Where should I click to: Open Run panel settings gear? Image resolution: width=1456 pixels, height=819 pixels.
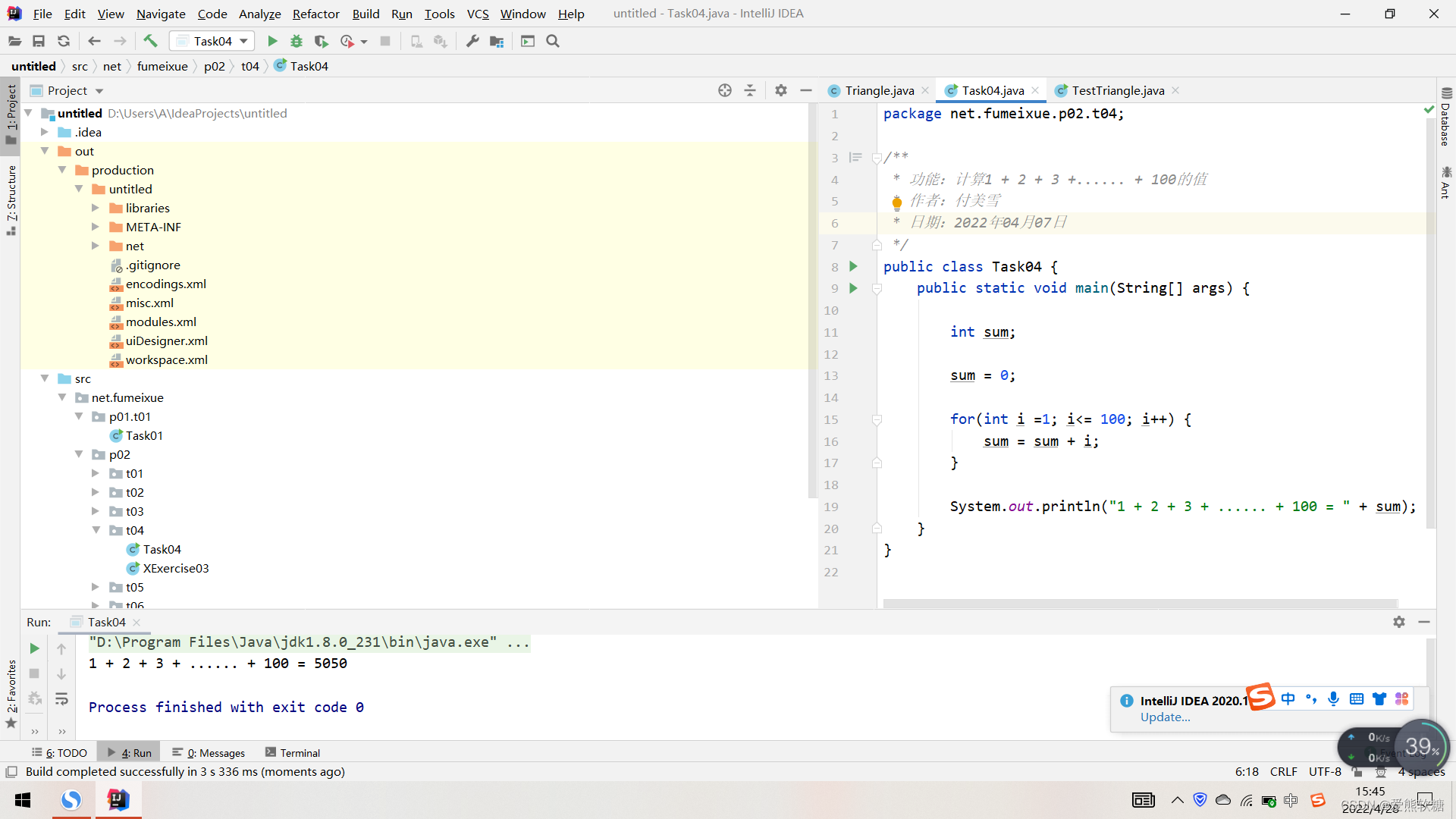tap(1399, 622)
